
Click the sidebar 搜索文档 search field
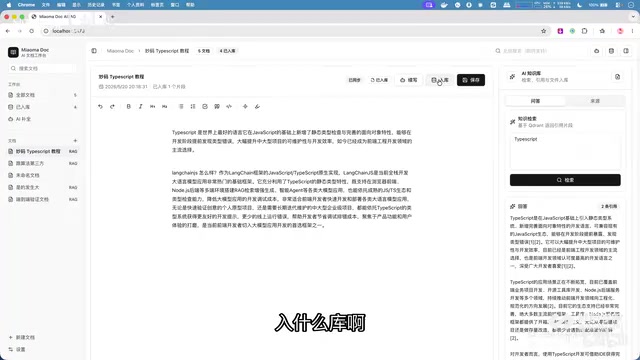coord(42,69)
